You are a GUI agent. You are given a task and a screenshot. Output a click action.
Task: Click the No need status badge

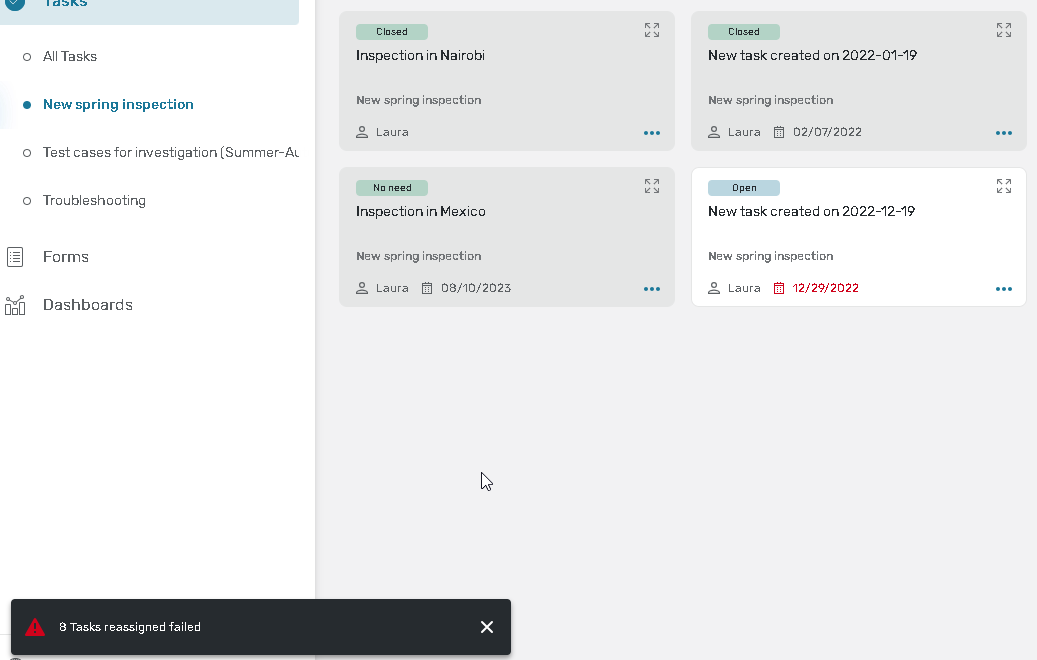[x=392, y=188]
